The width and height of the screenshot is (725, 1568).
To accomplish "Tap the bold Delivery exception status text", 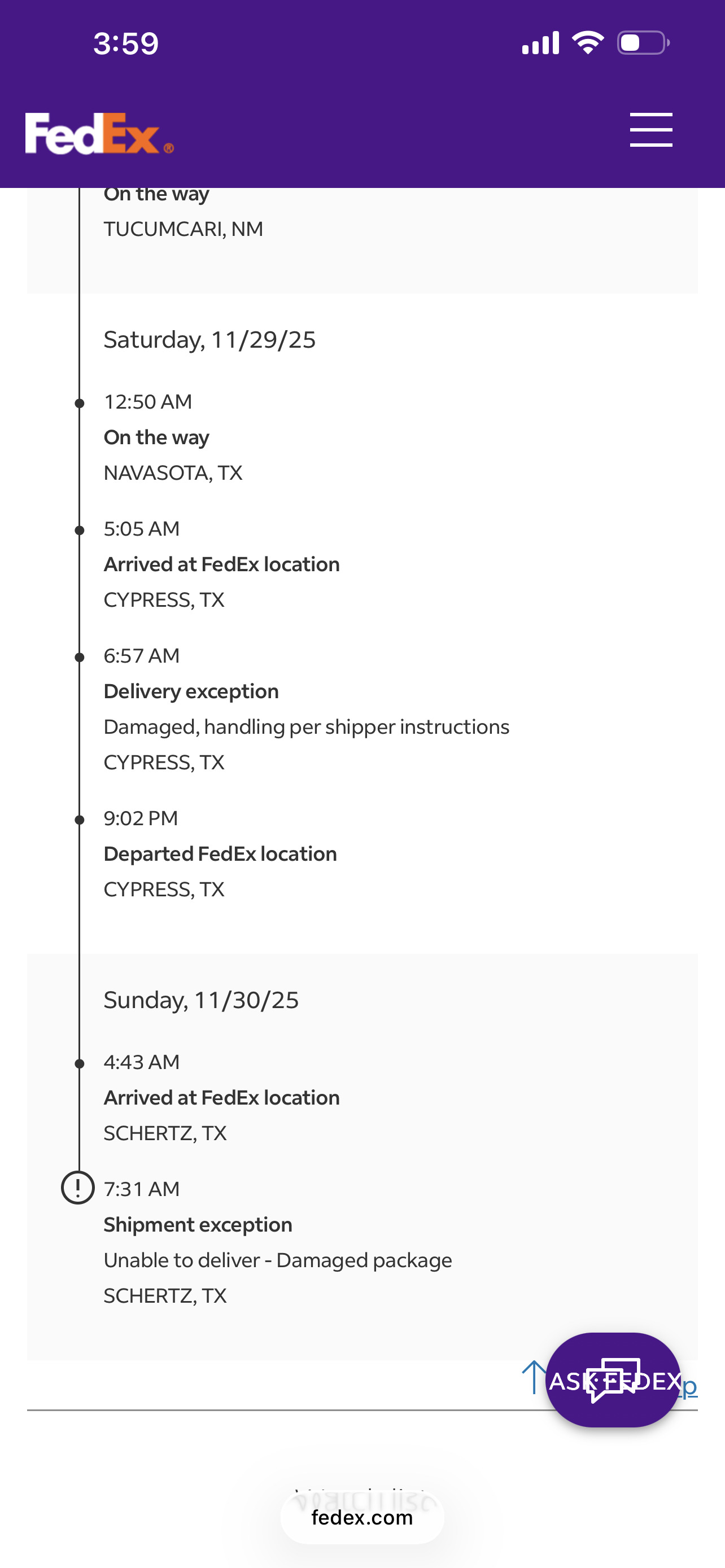I will tap(191, 691).
